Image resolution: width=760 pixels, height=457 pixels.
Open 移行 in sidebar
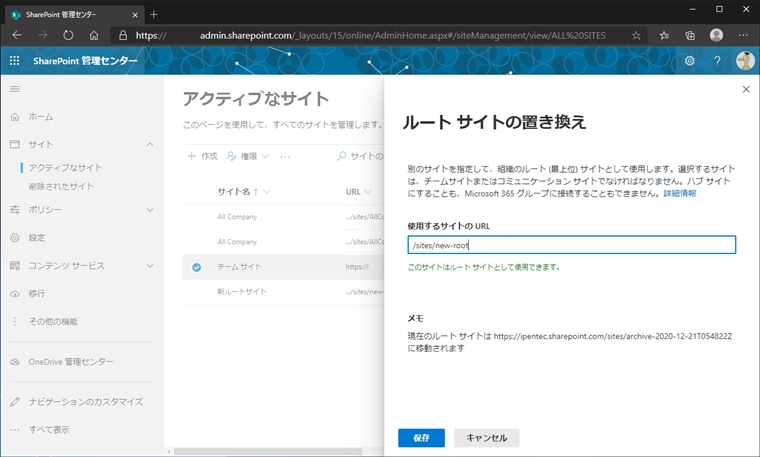tap(37, 294)
